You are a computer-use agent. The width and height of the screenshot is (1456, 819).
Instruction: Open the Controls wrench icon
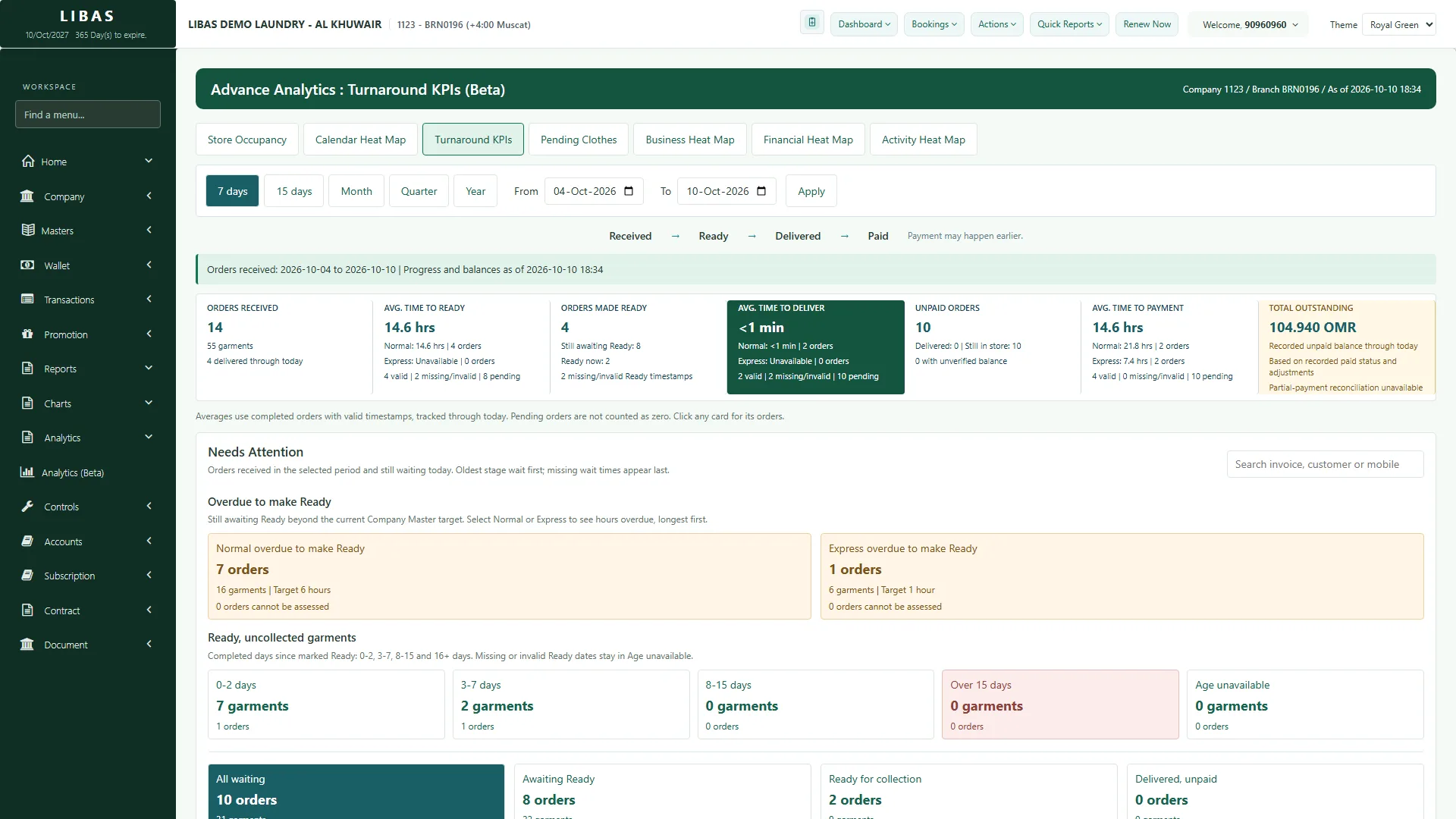click(x=27, y=506)
